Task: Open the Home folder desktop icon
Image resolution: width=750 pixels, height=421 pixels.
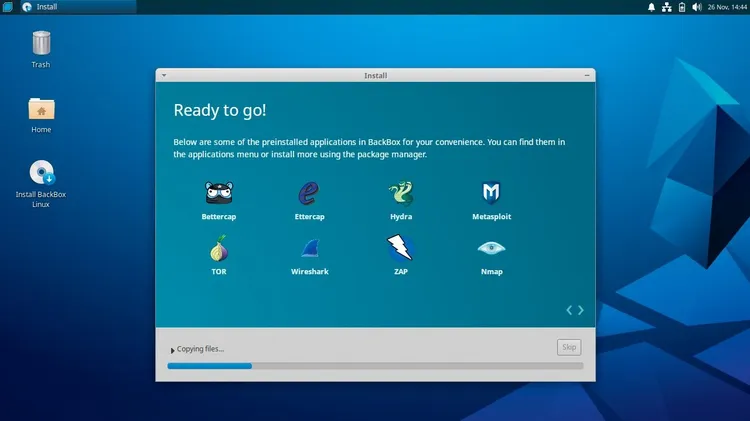Action: click(x=41, y=109)
